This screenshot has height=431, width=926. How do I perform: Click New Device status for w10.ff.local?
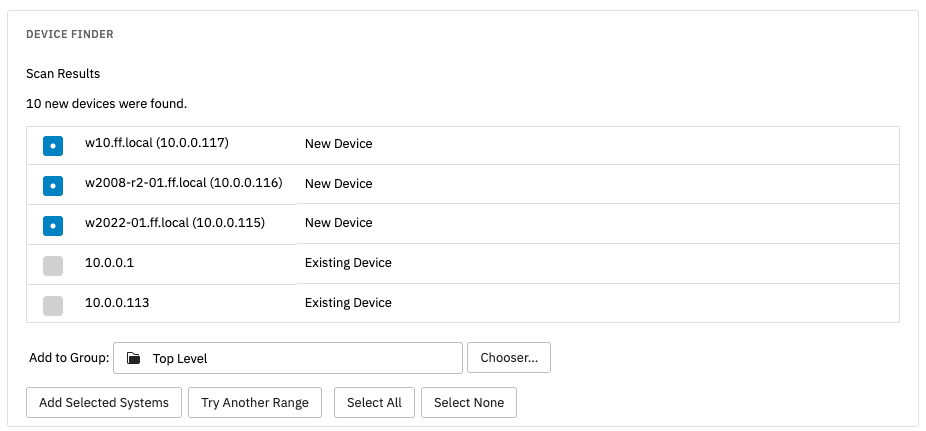(338, 144)
